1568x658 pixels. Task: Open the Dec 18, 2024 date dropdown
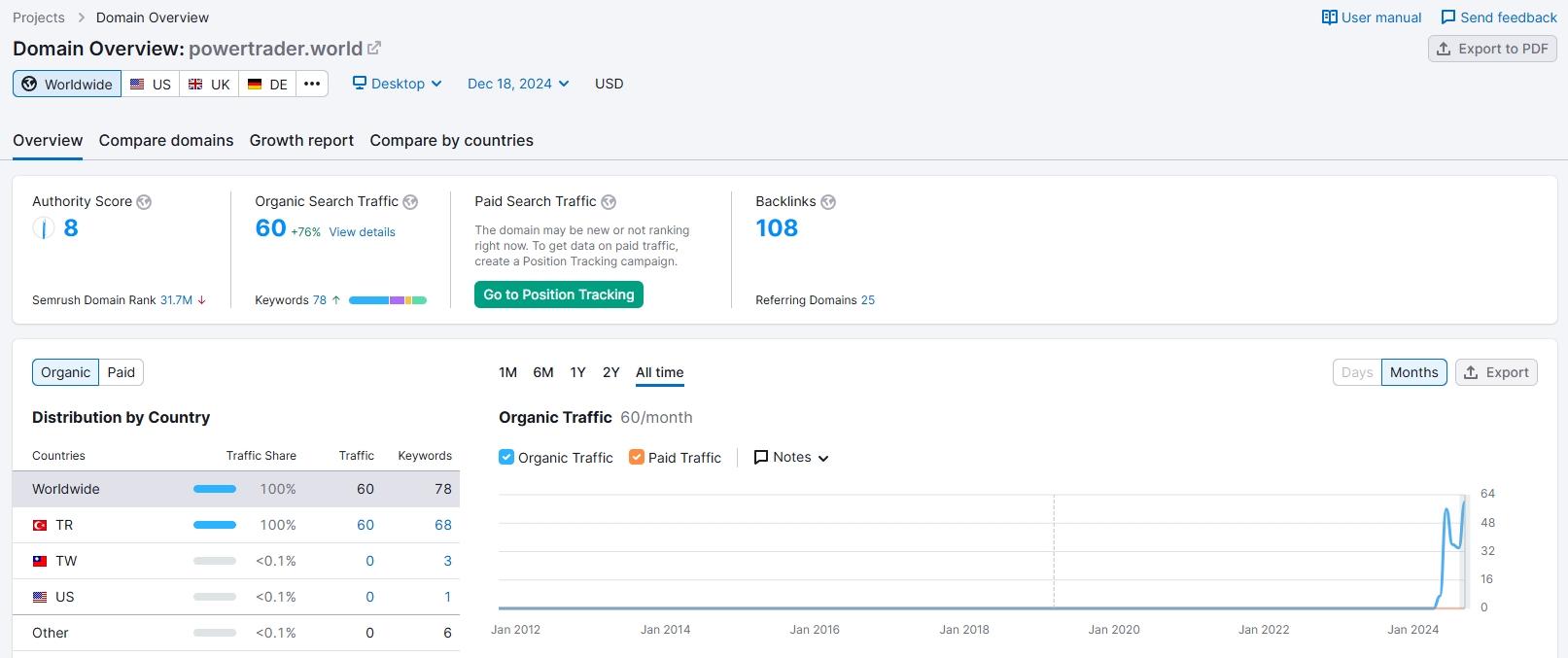tap(518, 84)
